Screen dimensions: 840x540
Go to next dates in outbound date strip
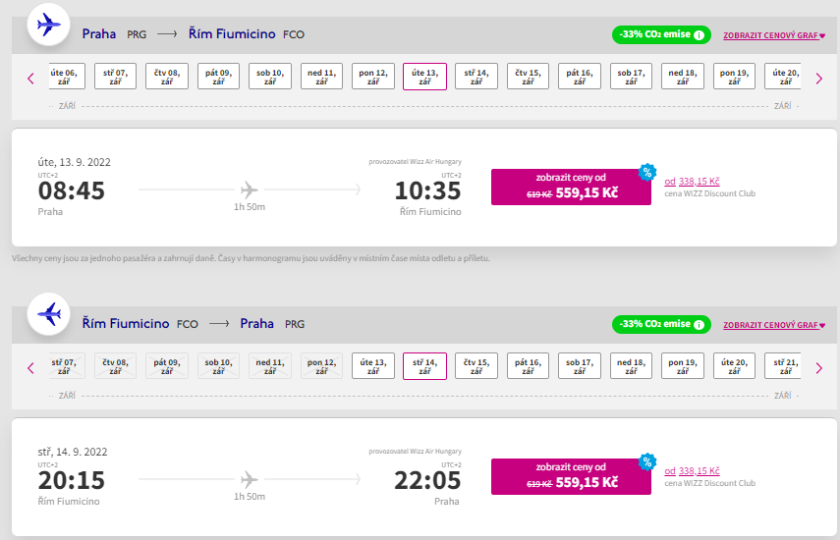tap(819, 78)
